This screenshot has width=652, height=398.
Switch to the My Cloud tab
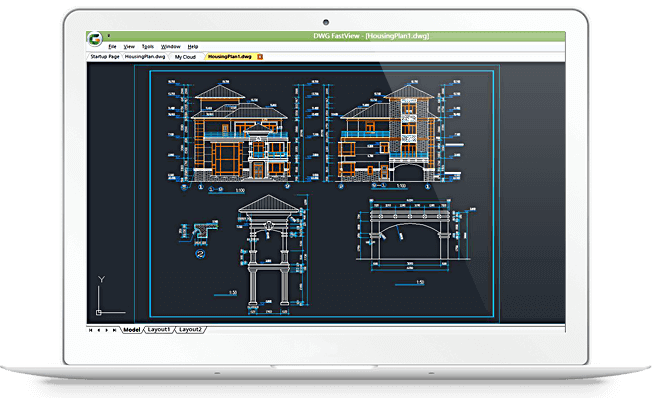coord(185,57)
